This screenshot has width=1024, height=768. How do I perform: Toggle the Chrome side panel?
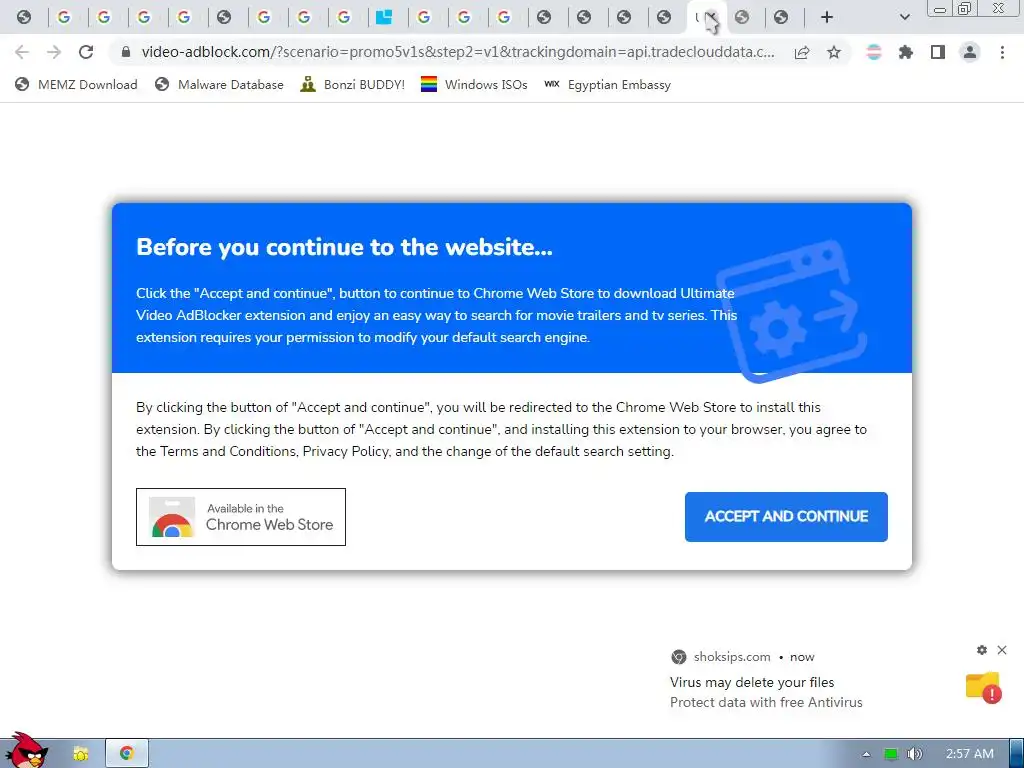938,52
